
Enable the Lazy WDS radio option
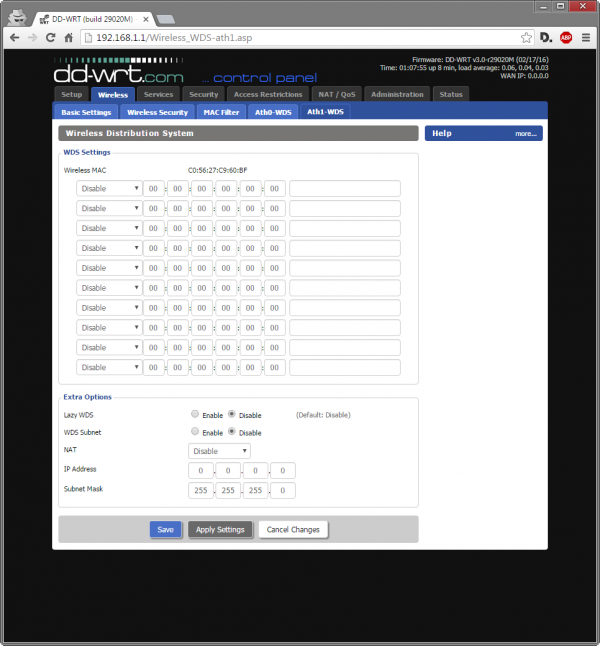click(x=195, y=414)
